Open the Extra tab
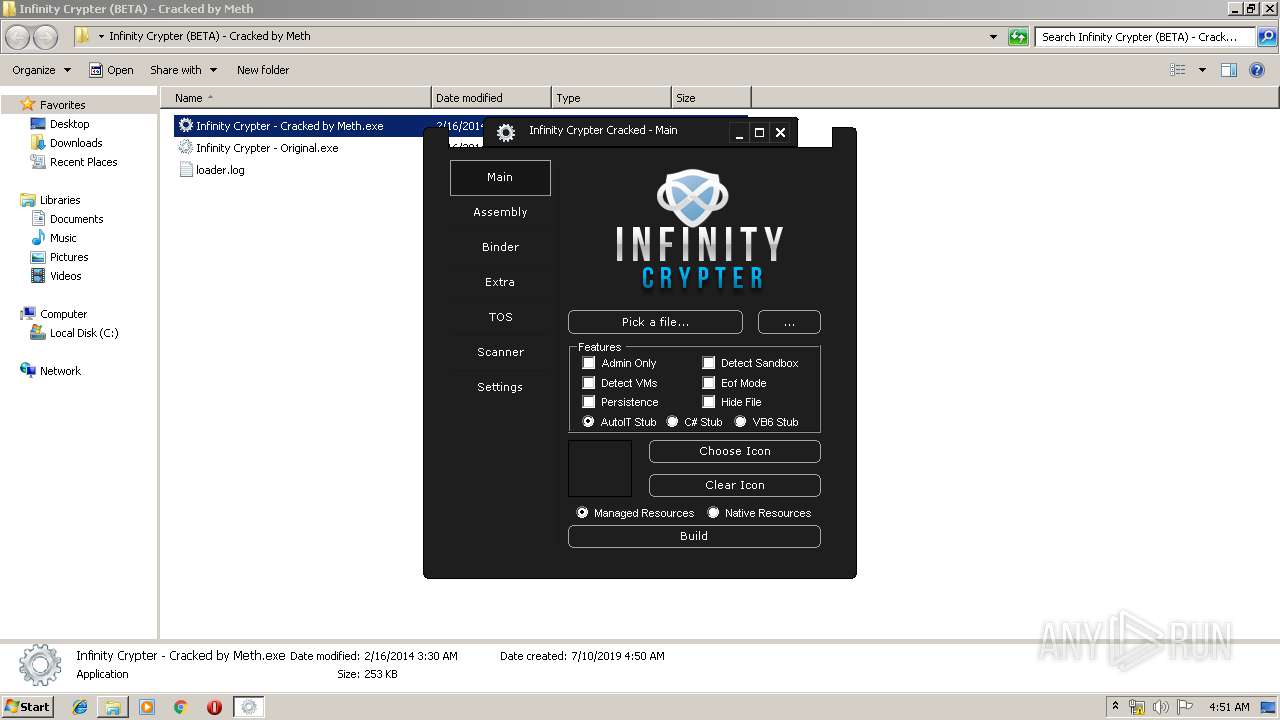1280x720 pixels. click(500, 282)
